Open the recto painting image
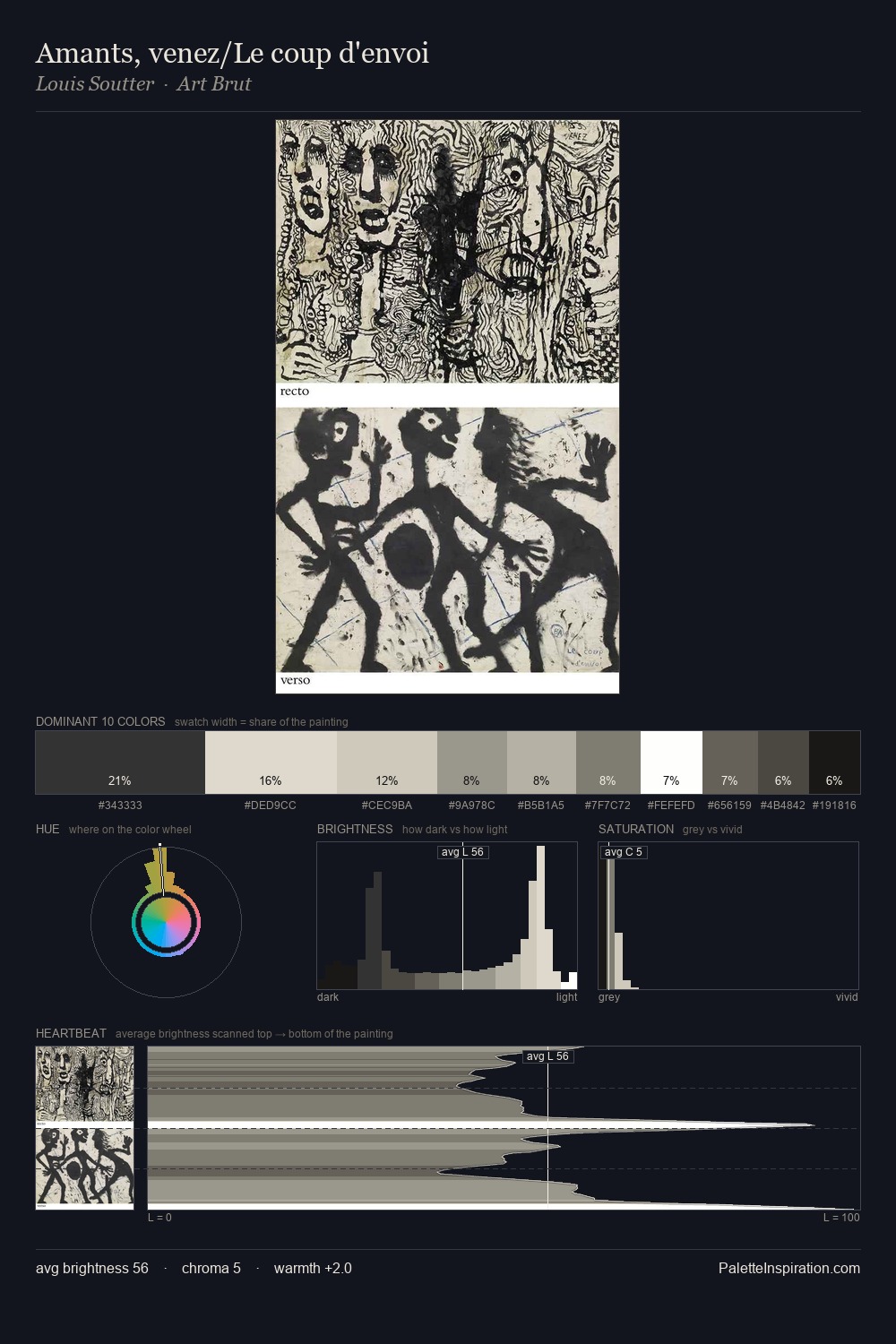 click(447, 252)
